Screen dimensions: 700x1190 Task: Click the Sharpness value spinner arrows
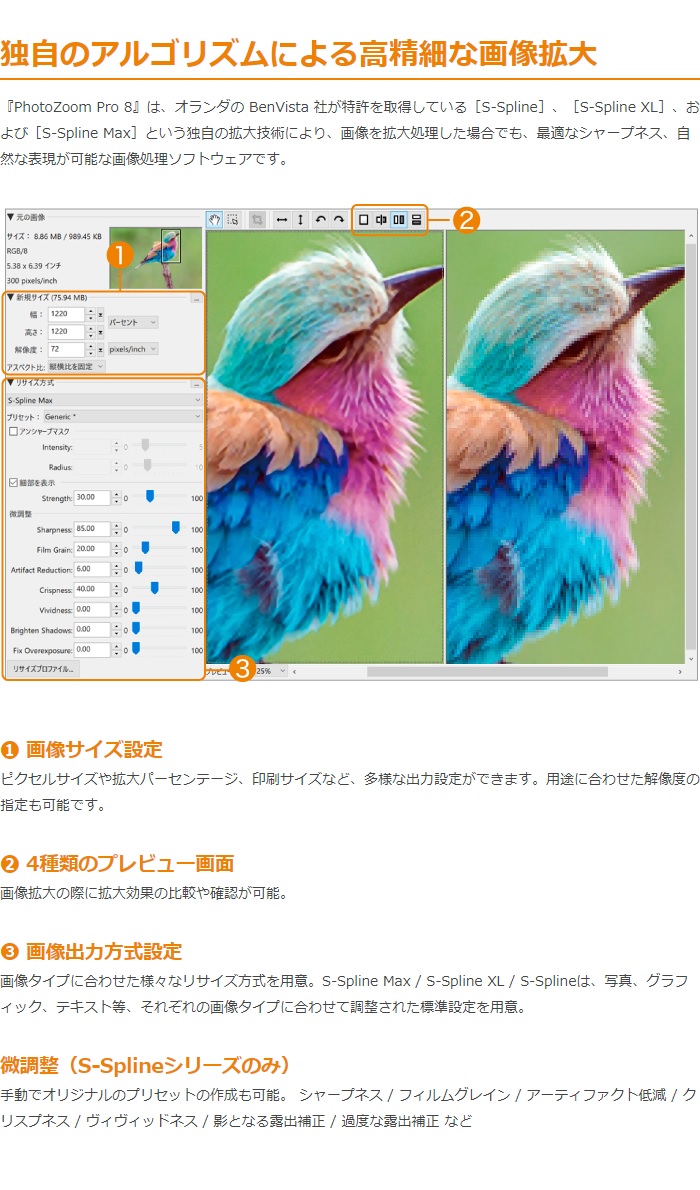pyautogui.click(x=116, y=529)
